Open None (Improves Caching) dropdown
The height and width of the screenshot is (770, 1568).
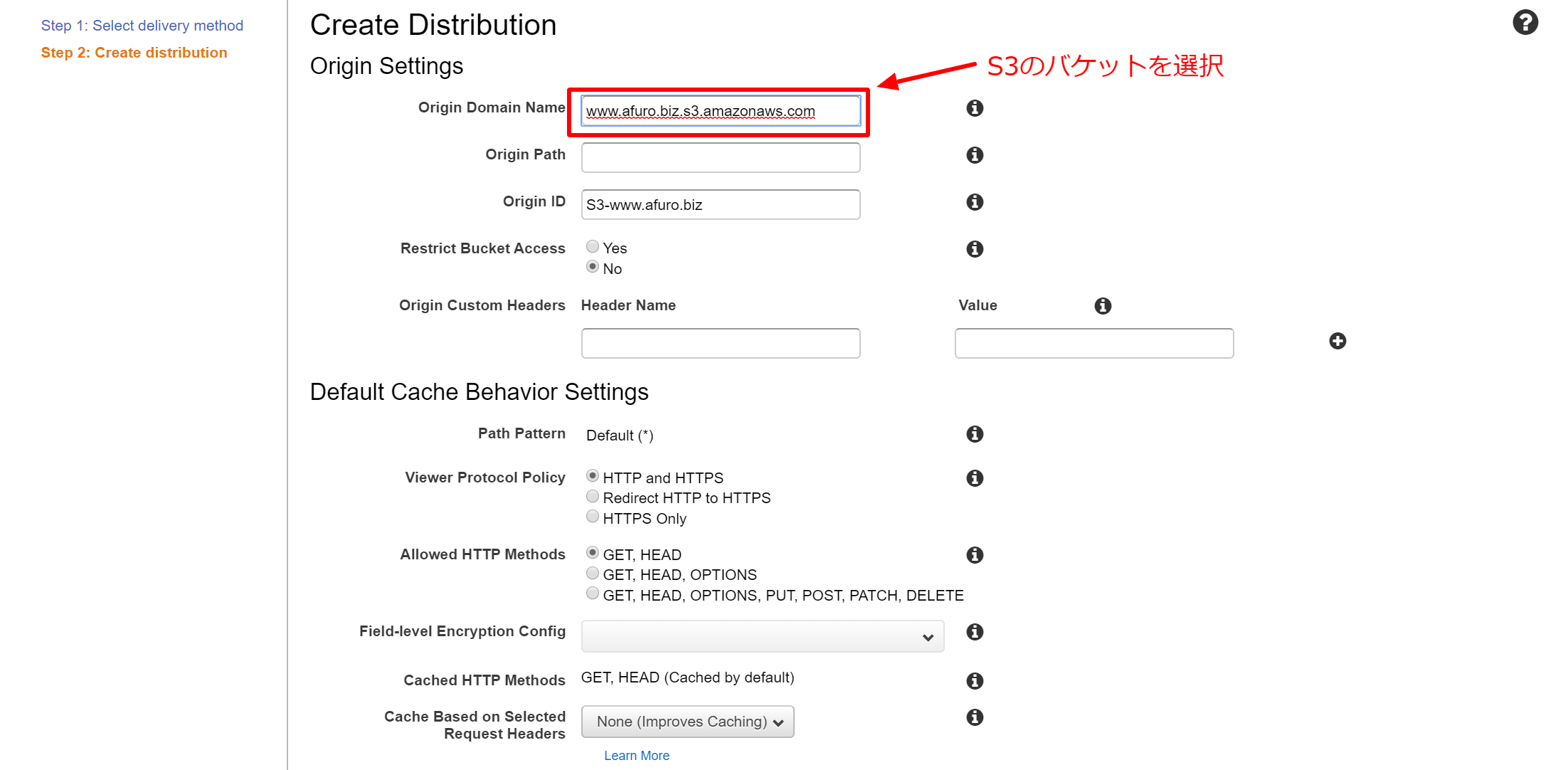pos(687,722)
